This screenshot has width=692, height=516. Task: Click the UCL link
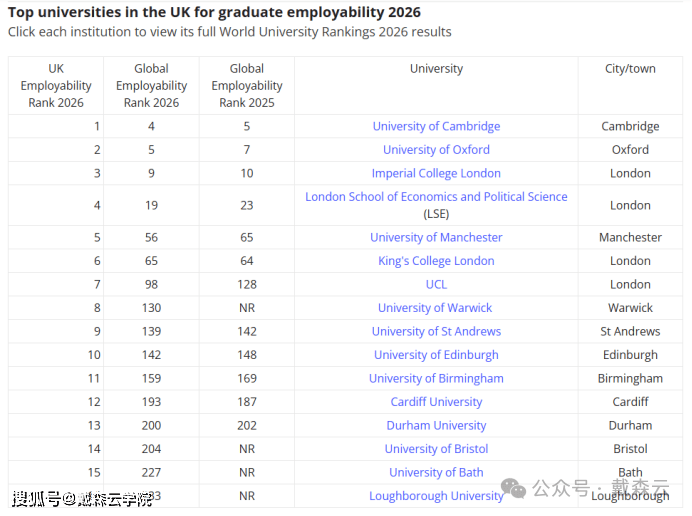pyautogui.click(x=436, y=284)
